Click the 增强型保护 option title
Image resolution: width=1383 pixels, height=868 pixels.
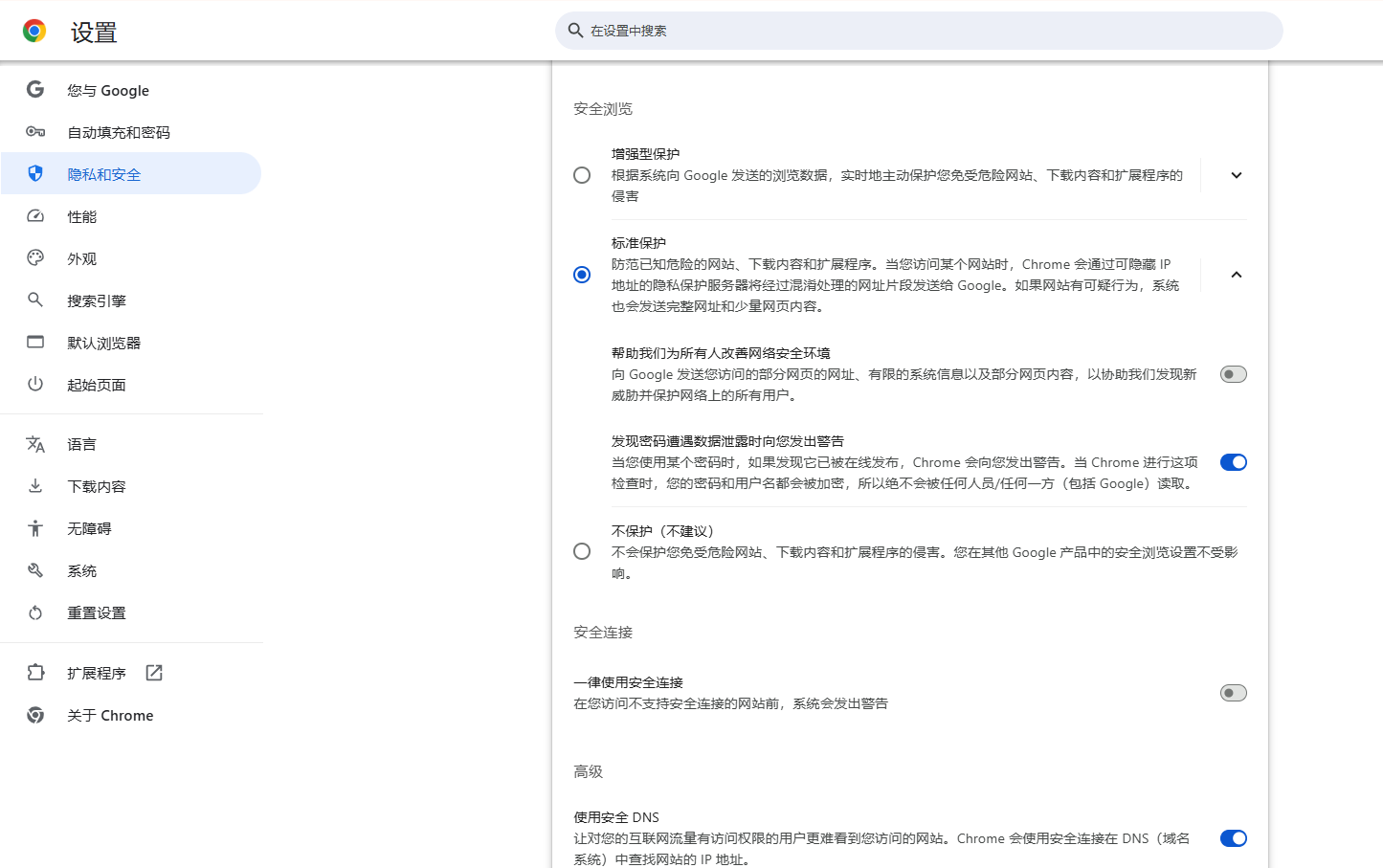646,154
